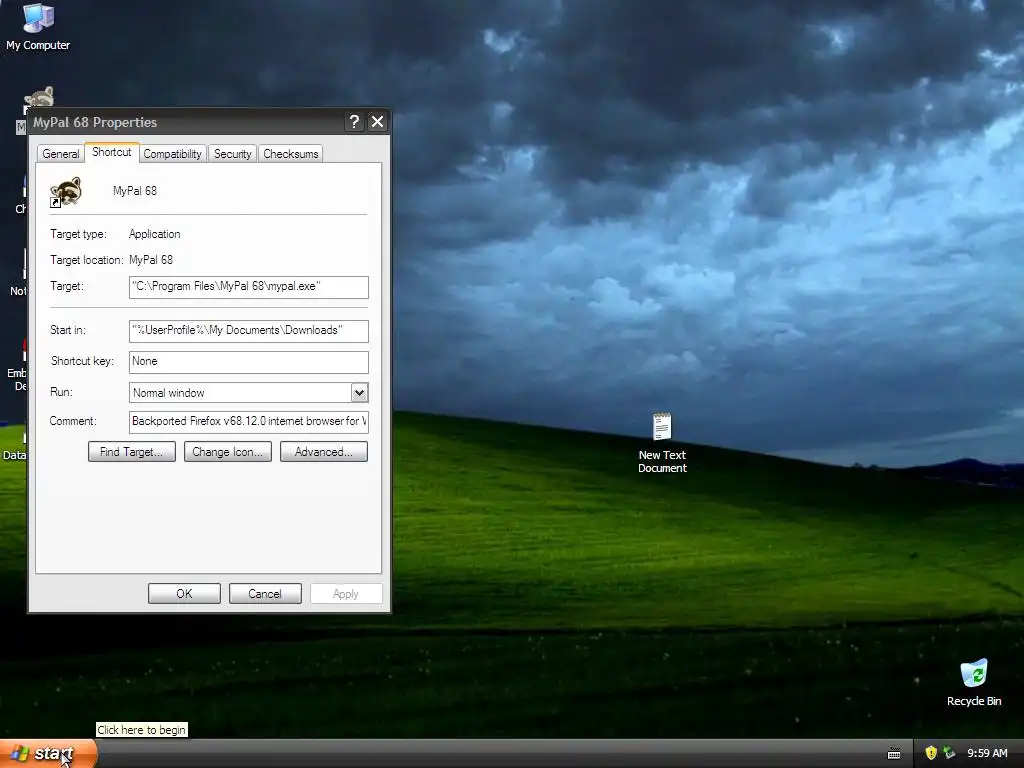Click the Cancel button

tap(265, 594)
